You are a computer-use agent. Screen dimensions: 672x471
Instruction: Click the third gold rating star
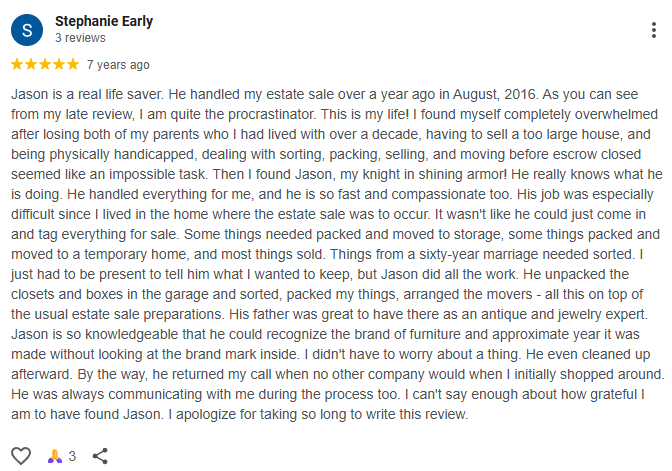(45, 64)
